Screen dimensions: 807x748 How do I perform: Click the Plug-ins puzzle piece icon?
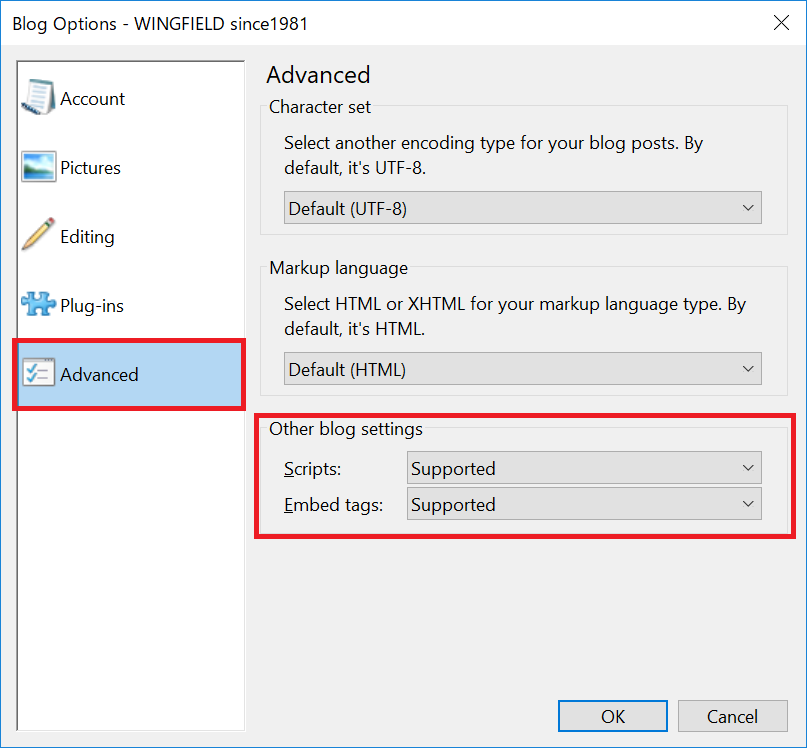38,304
